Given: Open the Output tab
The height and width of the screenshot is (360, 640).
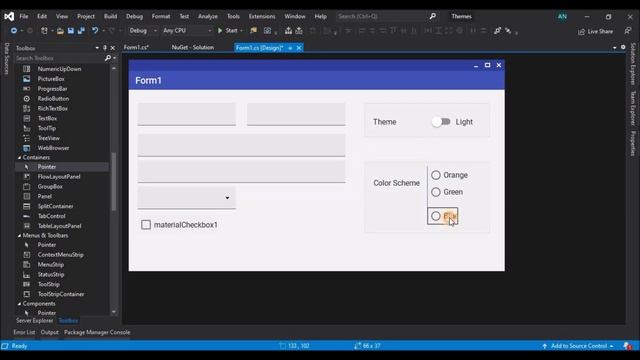Looking at the screenshot, I should [x=50, y=332].
